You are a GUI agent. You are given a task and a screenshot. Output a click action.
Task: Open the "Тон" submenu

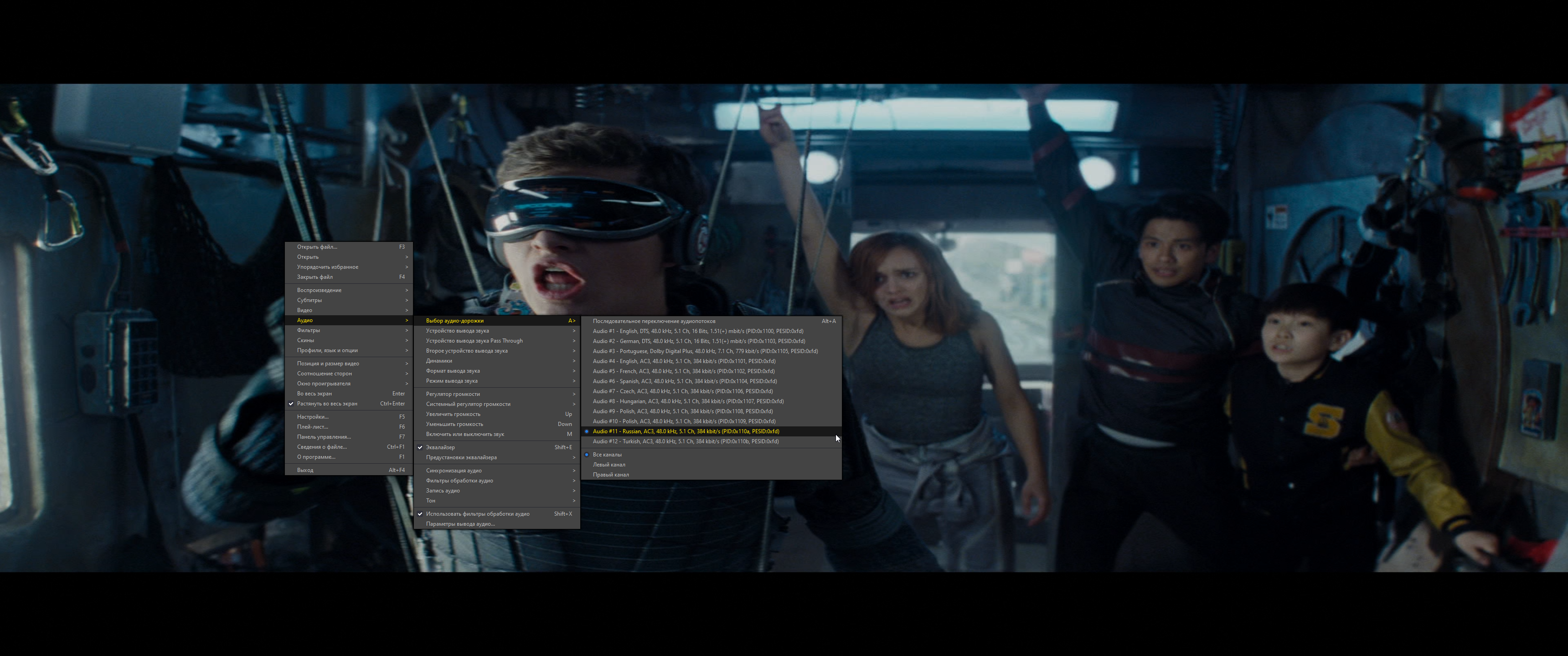pos(497,501)
